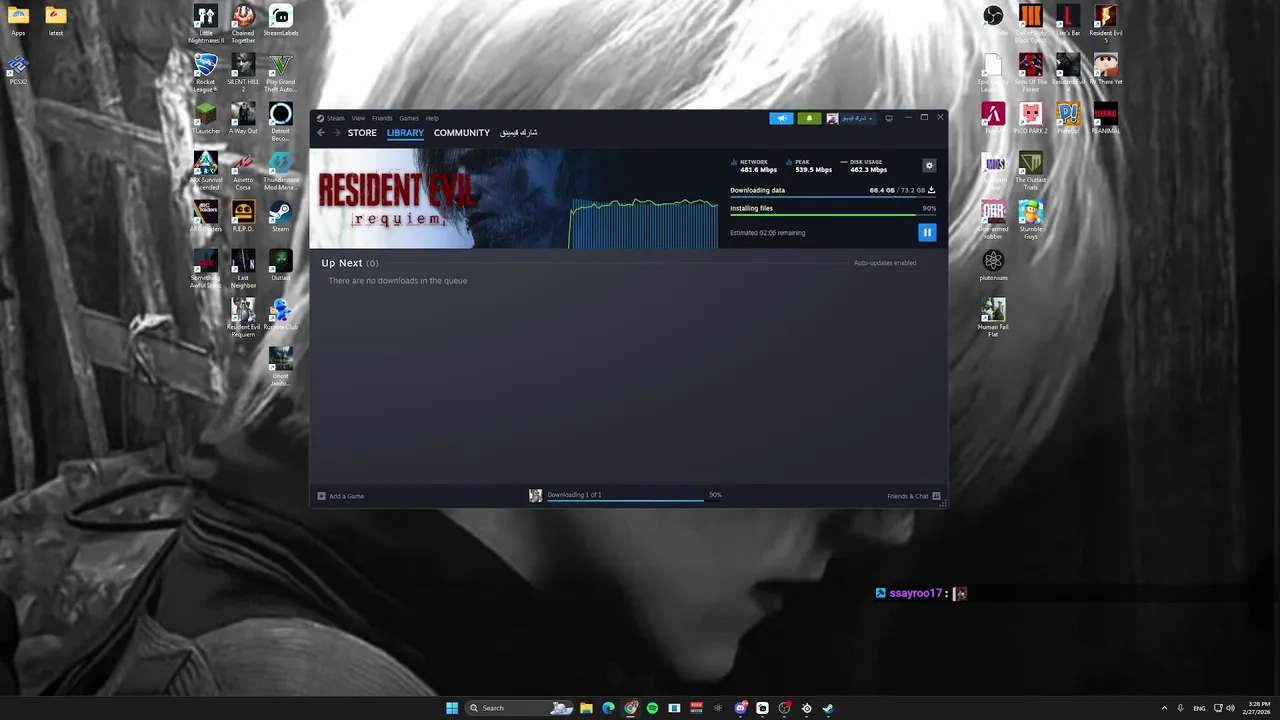This screenshot has width=1280, height=720.
Task: Click the ENG language indicator
Action: (x=1199, y=708)
